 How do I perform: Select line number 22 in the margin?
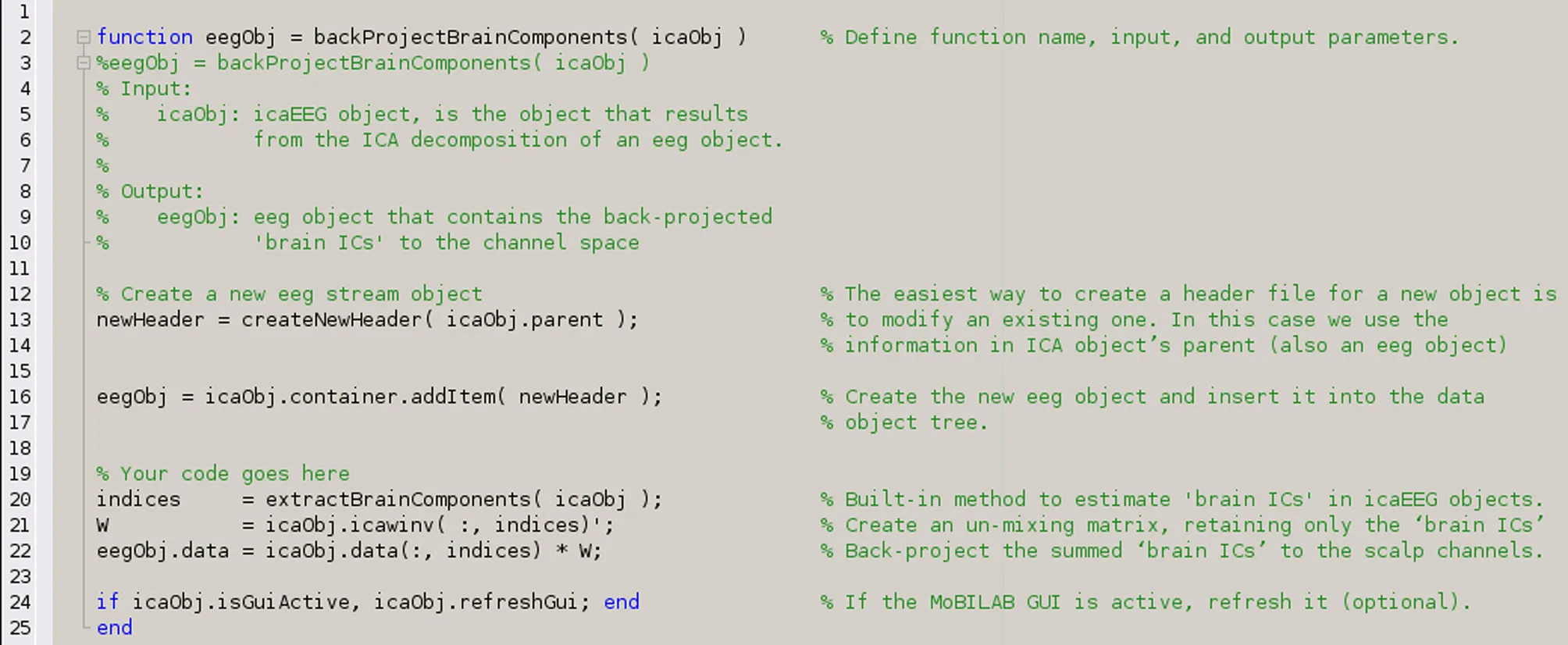click(x=20, y=551)
